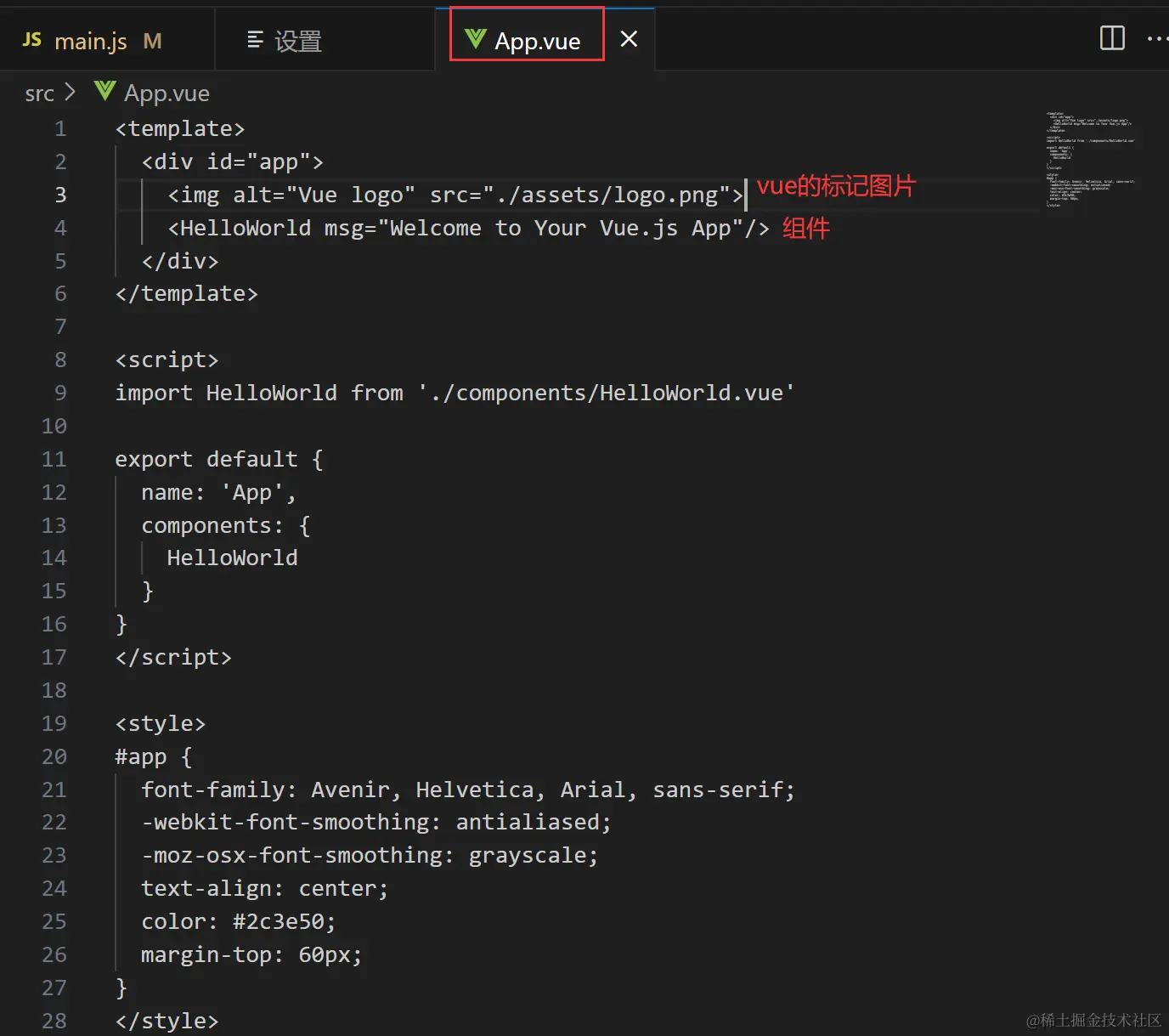Click the opening <script> tag
The image size is (1169, 1036).
(x=167, y=360)
